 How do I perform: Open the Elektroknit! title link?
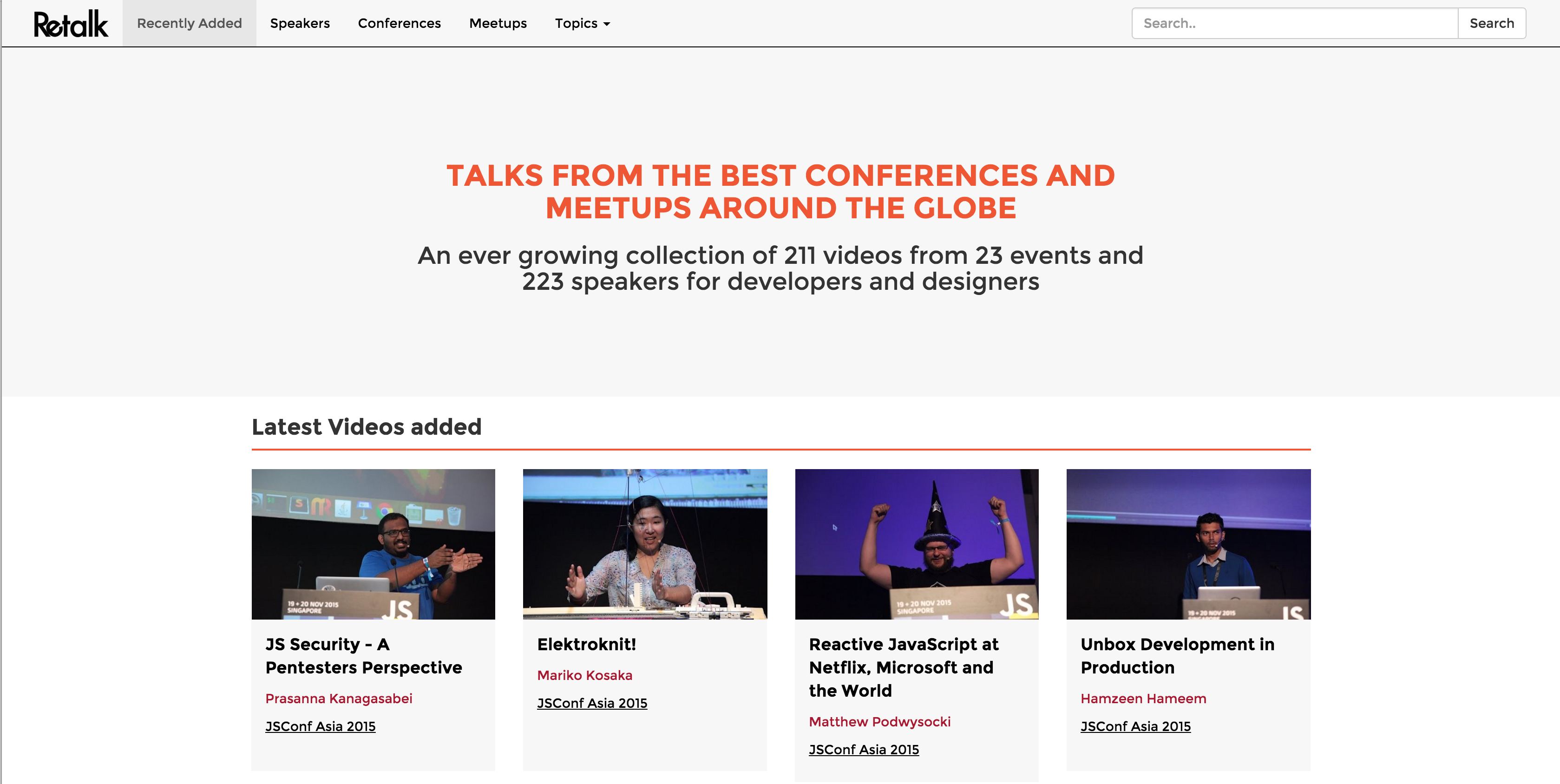pyautogui.click(x=586, y=644)
